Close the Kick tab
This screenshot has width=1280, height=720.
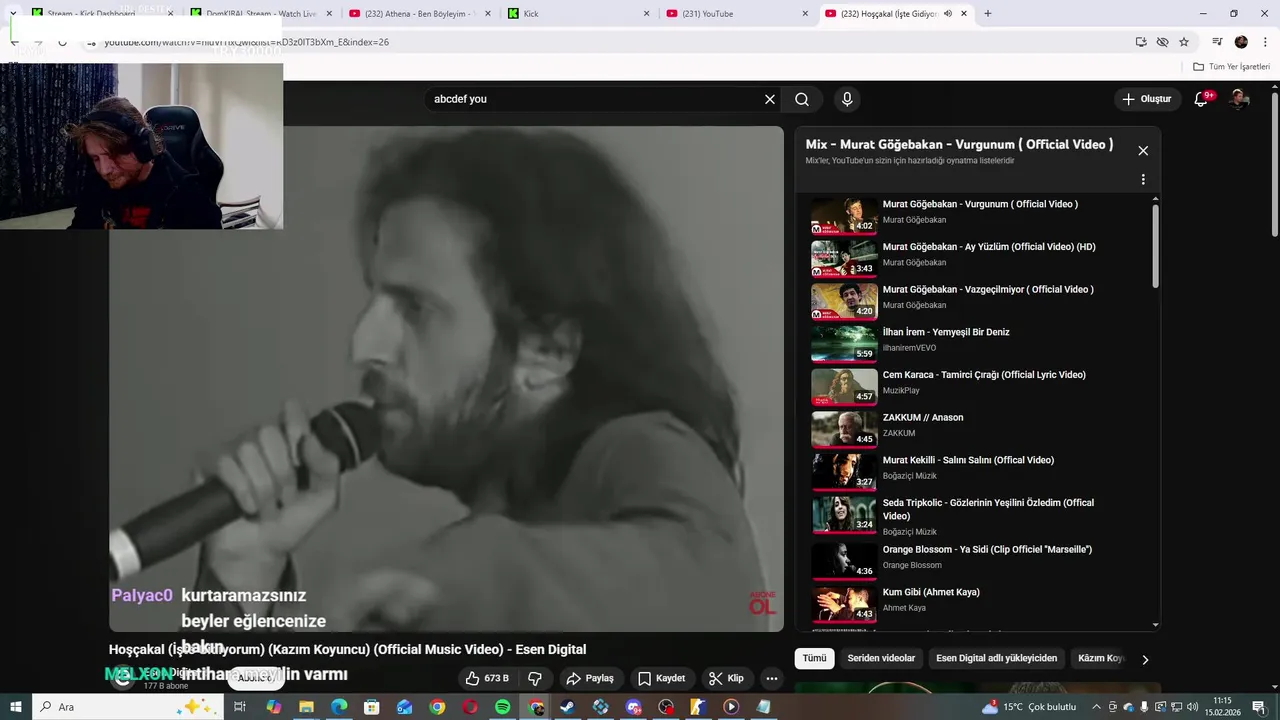click(x=646, y=14)
